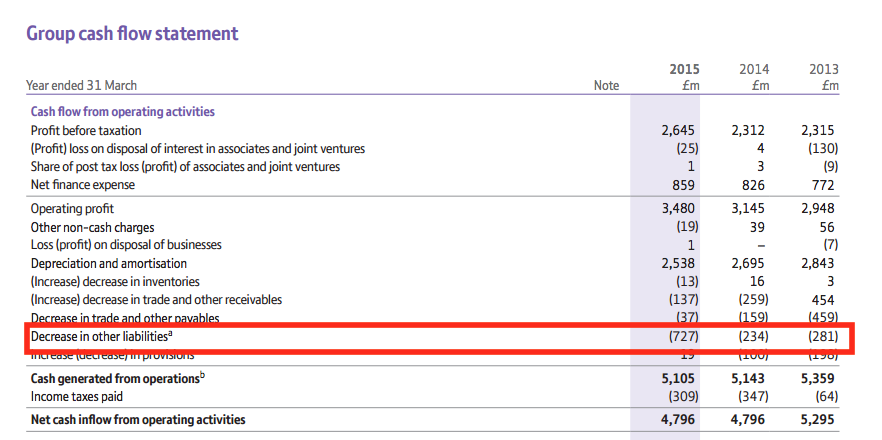This screenshot has width=882, height=440.
Task: Click the (727) value in highlighted row
Action: click(682, 337)
